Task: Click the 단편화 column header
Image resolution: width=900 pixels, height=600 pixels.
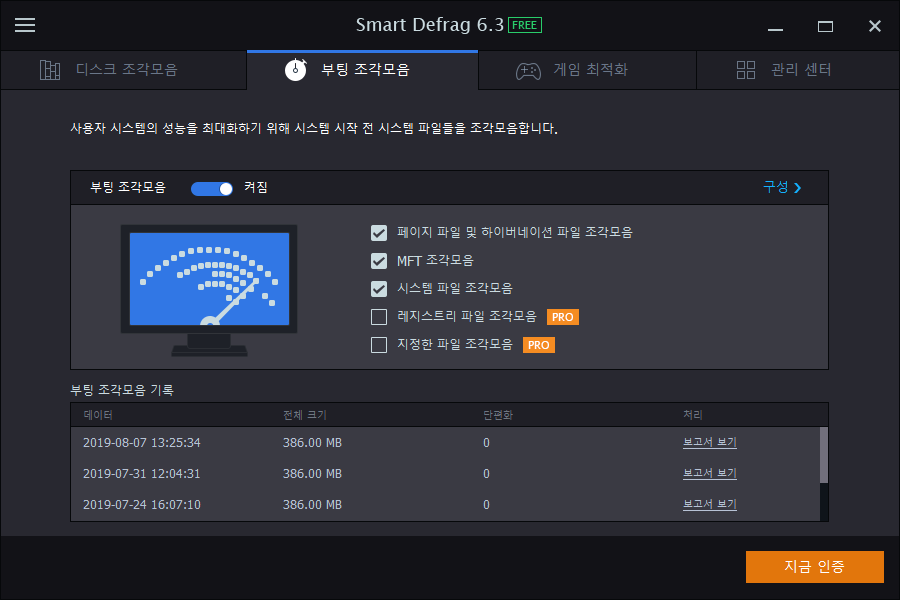Action: (x=498, y=415)
